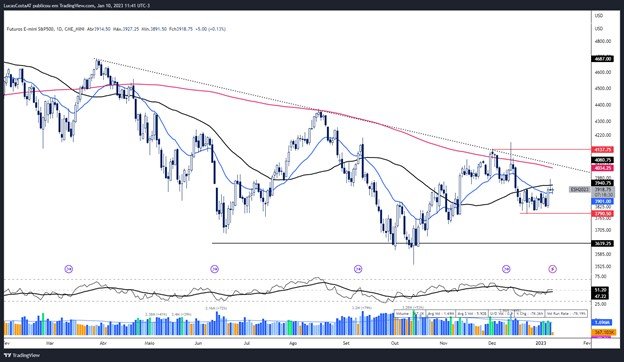Click the event marker below September
The height and width of the screenshot is (362, 624).
click(x=358, y=269)
